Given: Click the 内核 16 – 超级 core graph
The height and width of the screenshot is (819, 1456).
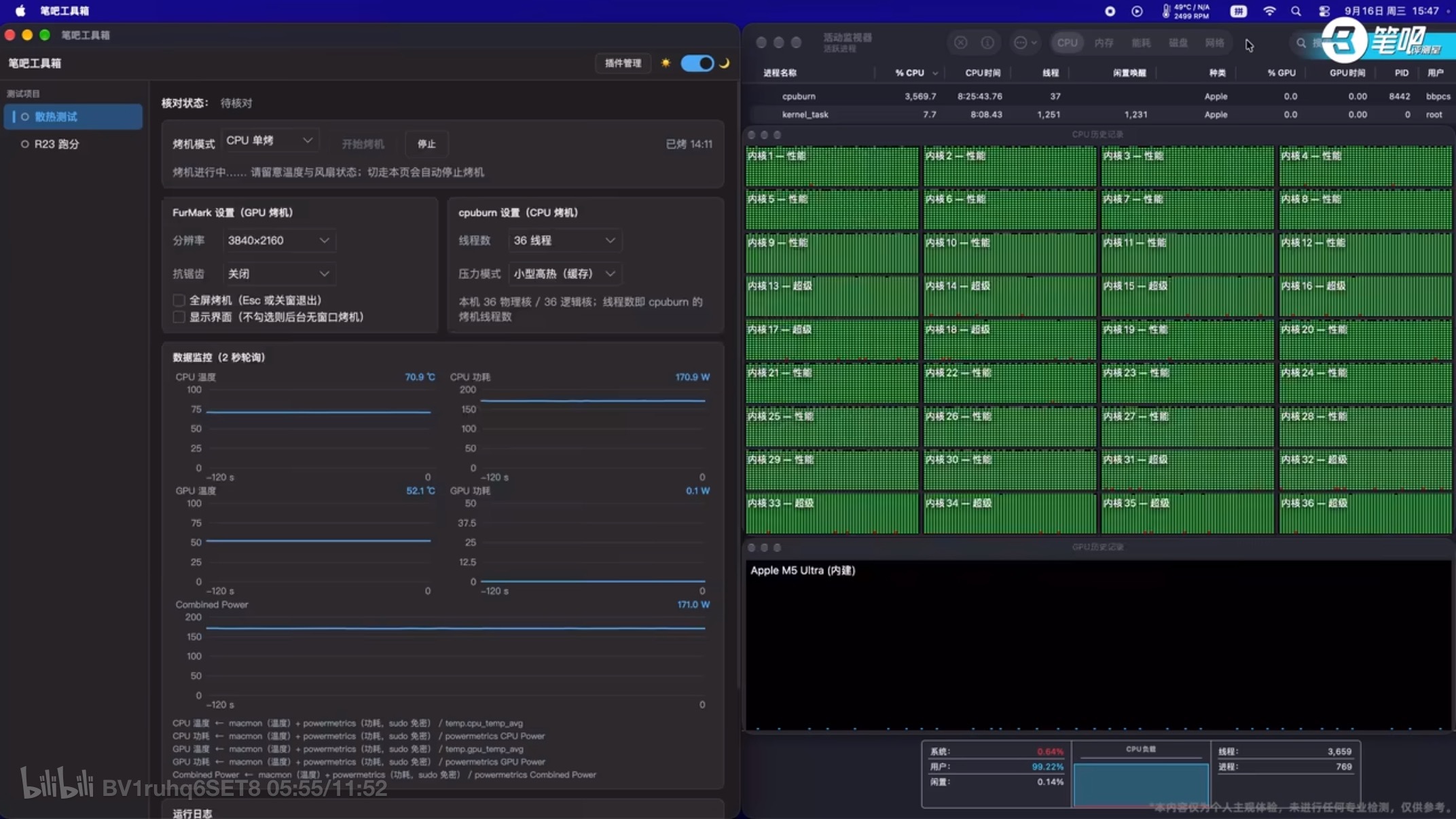Looking at the screenshot, I should pyautogui.click(x=1366, y=296).
